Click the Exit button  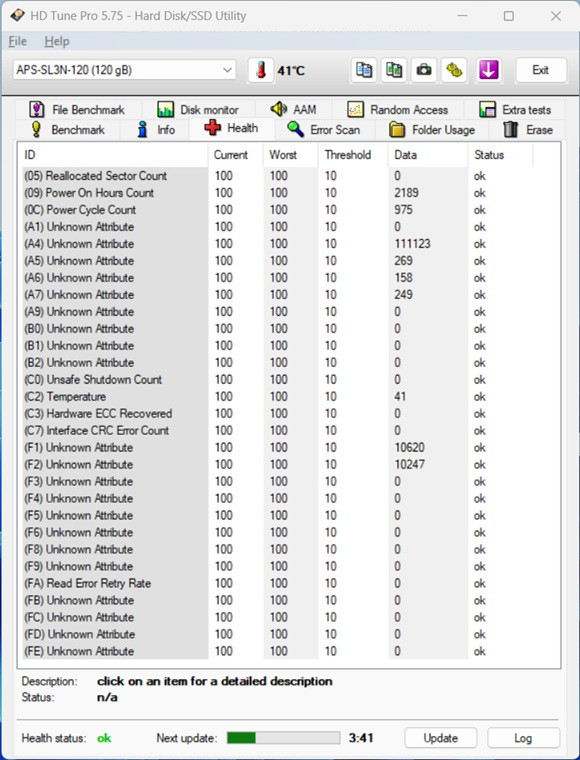pos(541,70)
